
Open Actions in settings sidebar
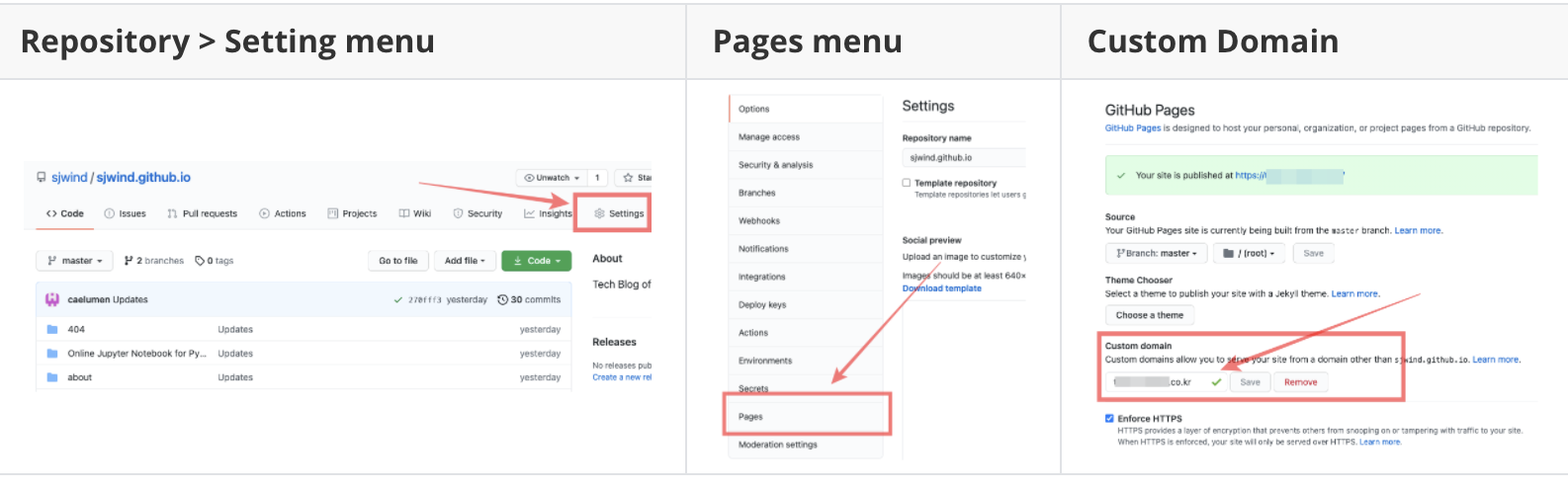pos(805,333)
